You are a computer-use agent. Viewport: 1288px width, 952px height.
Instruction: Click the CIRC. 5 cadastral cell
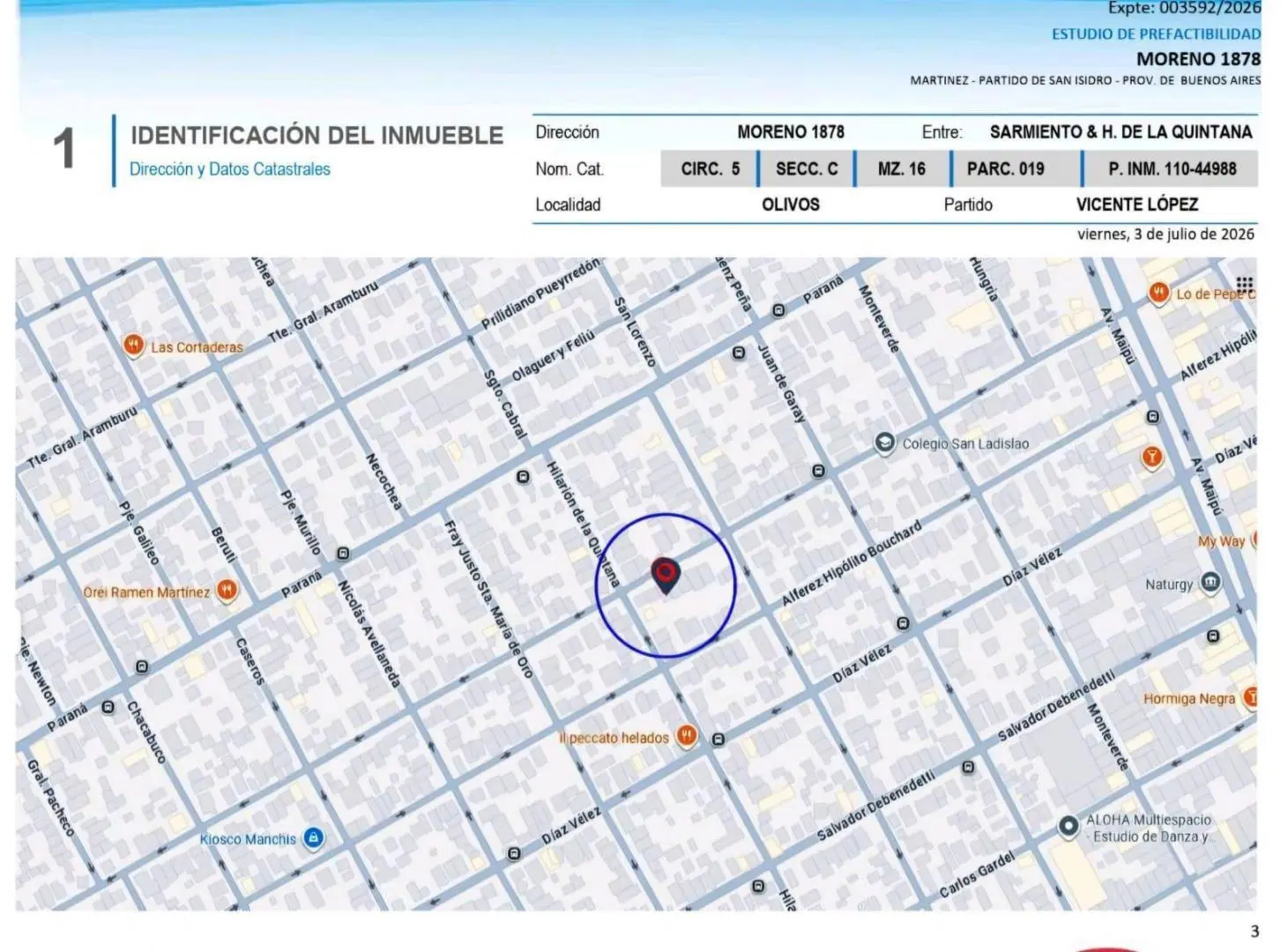click(709, 168)
